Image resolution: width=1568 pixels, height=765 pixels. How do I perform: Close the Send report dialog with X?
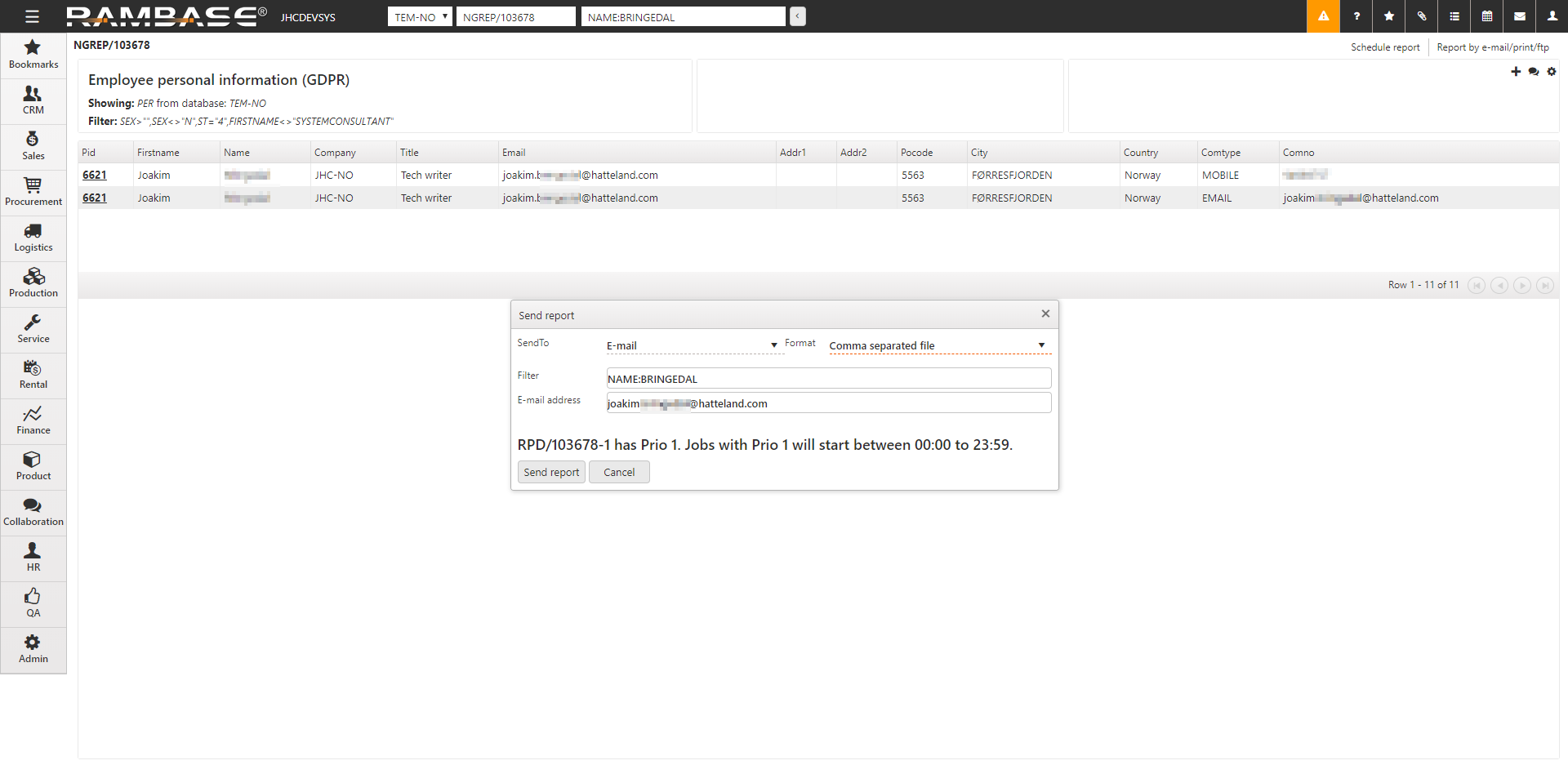point(1045,314)
